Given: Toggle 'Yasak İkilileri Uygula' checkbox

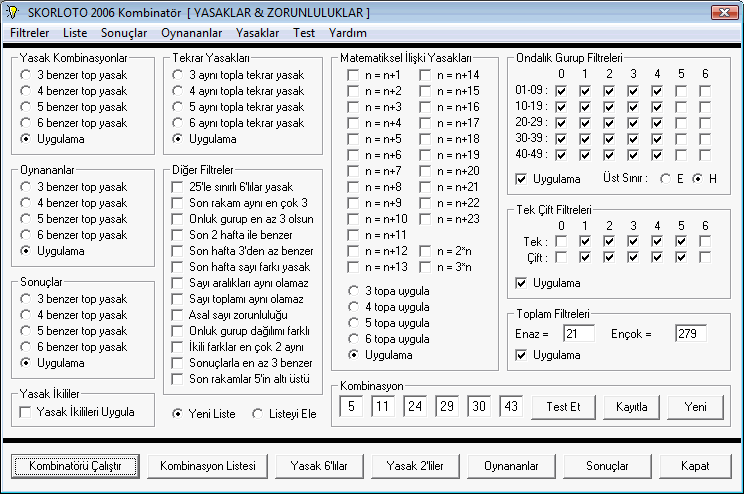Looking at the screenshot, I should [x=27, y=411].
